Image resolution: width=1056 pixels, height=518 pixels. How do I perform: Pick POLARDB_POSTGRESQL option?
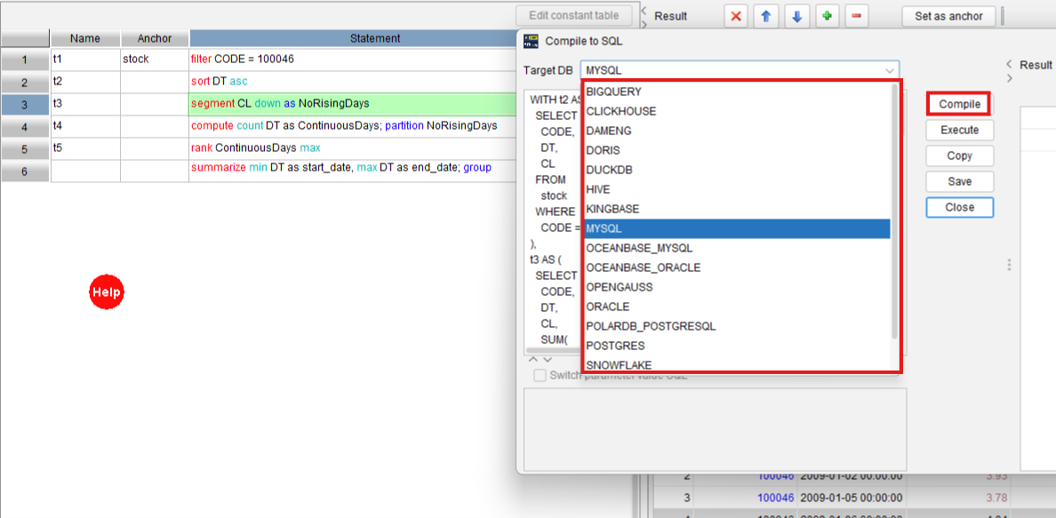point(737,326)
